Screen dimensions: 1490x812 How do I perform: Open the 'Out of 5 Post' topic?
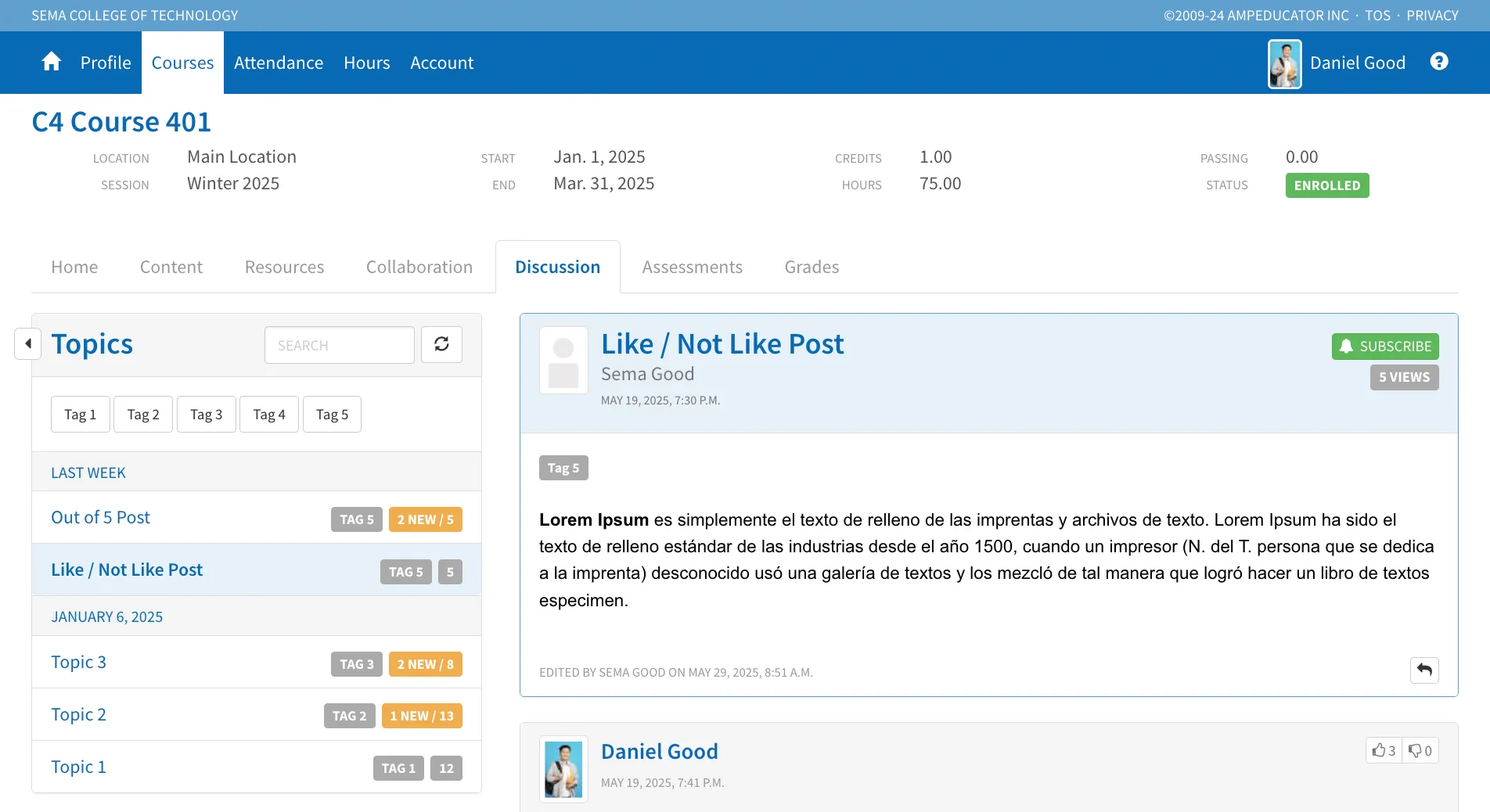pyautogui.click(x=100, y=517)
